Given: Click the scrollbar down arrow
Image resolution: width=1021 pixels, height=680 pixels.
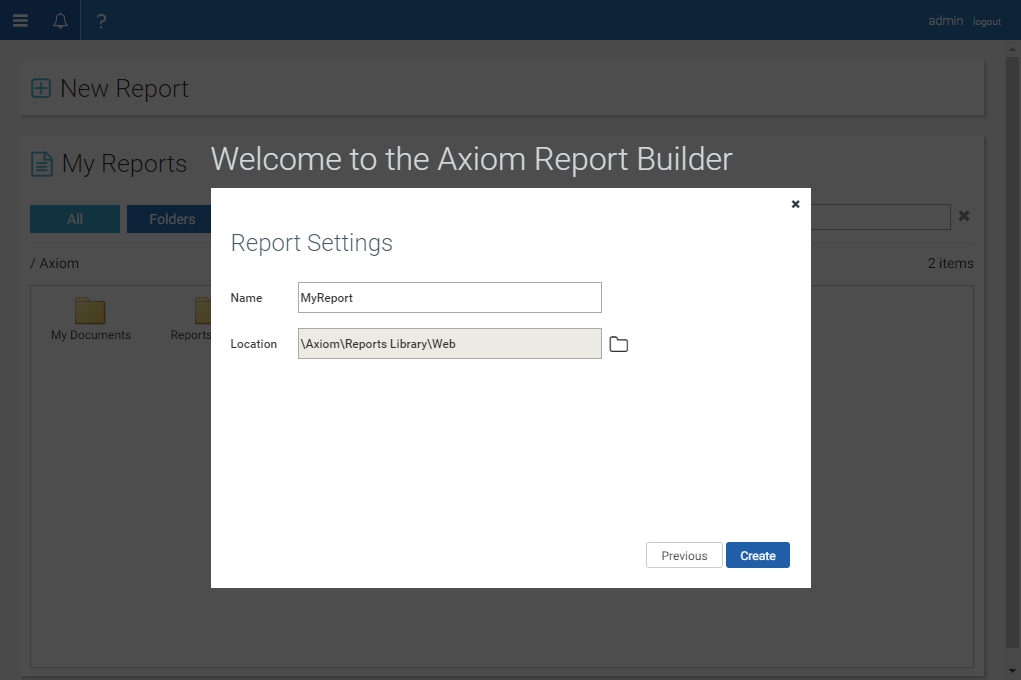Looking at the screenshot, I should 1012,670.
